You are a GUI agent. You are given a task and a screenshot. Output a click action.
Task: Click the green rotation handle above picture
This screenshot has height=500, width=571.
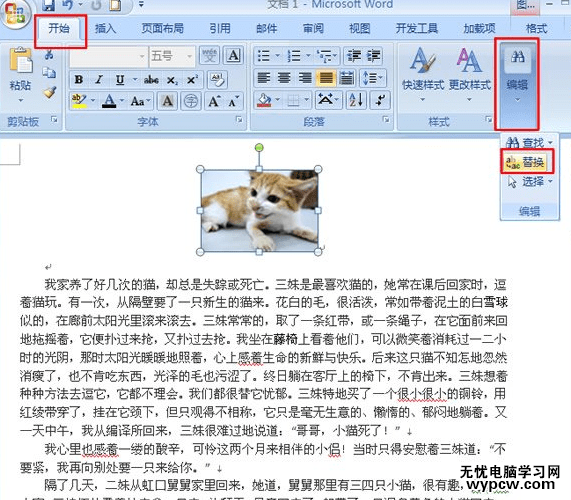point(259,147)
